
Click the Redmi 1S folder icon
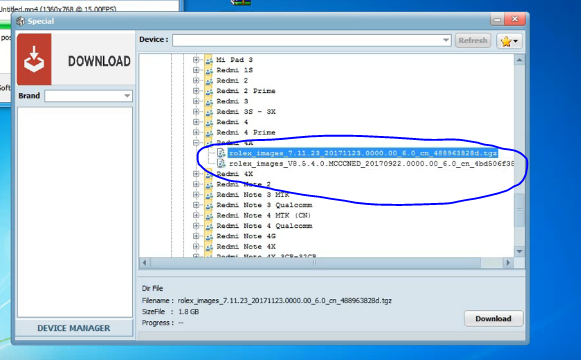[209, 70]
